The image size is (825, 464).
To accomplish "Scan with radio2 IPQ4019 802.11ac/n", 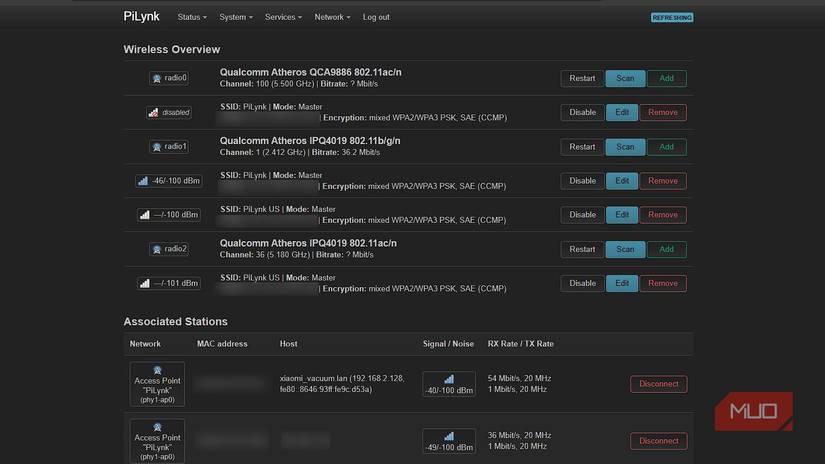I will [625, 249].
